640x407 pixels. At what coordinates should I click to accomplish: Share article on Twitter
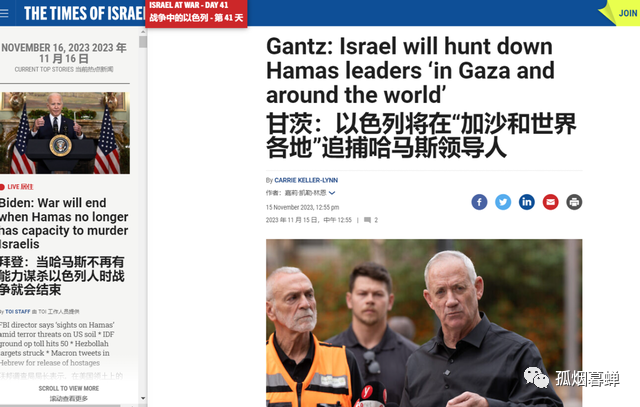[503, 202]
